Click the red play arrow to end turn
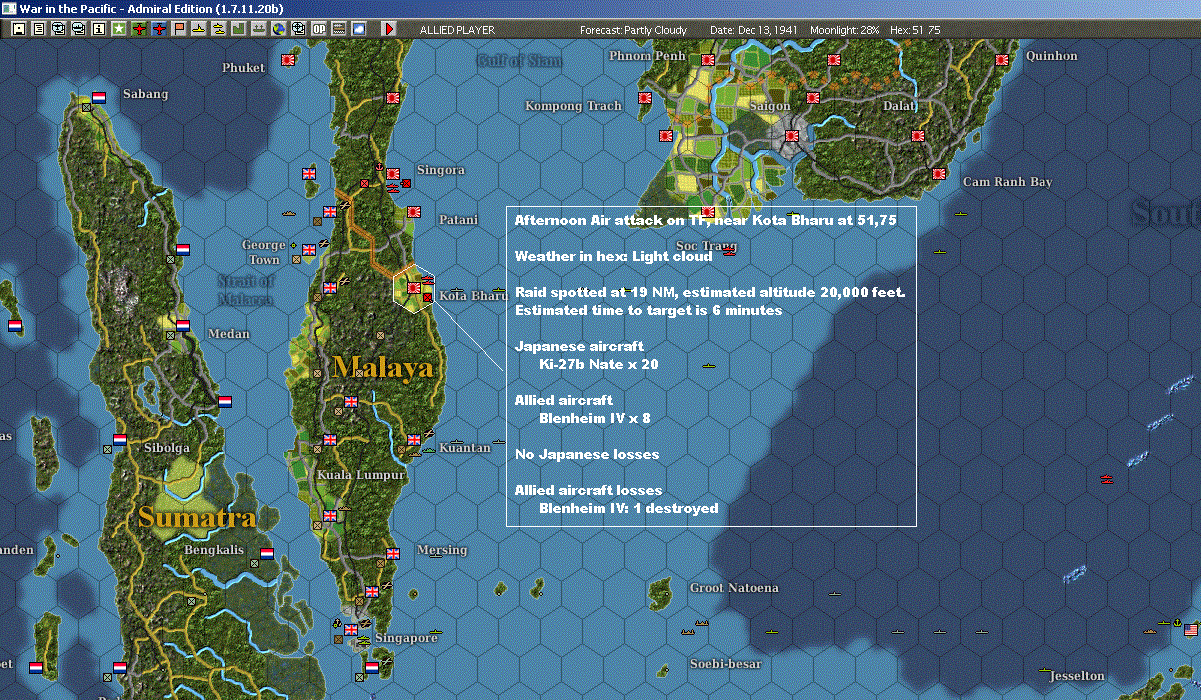The image size is (1201, 700). pyautogui.click(x=389, y=29)
